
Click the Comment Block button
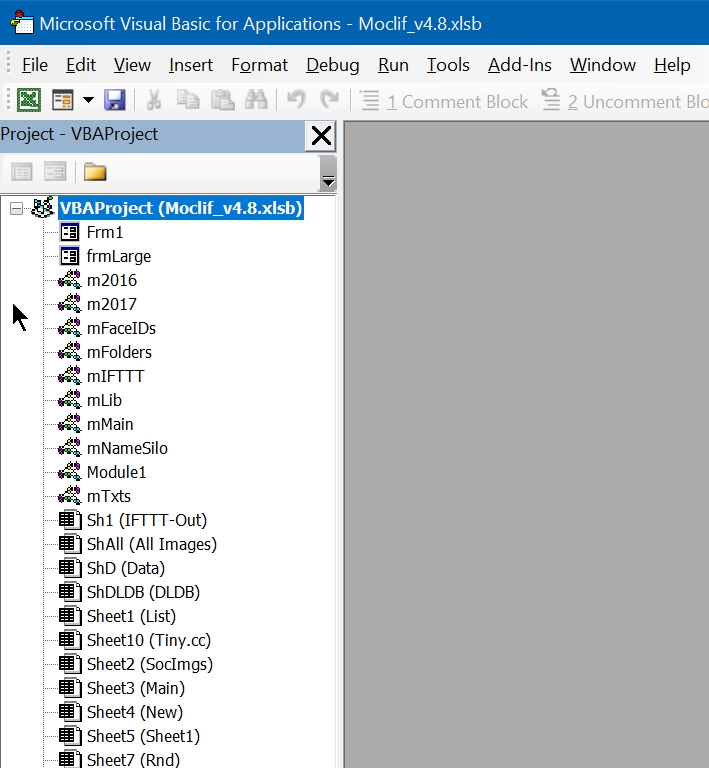(x=445, y=101)
